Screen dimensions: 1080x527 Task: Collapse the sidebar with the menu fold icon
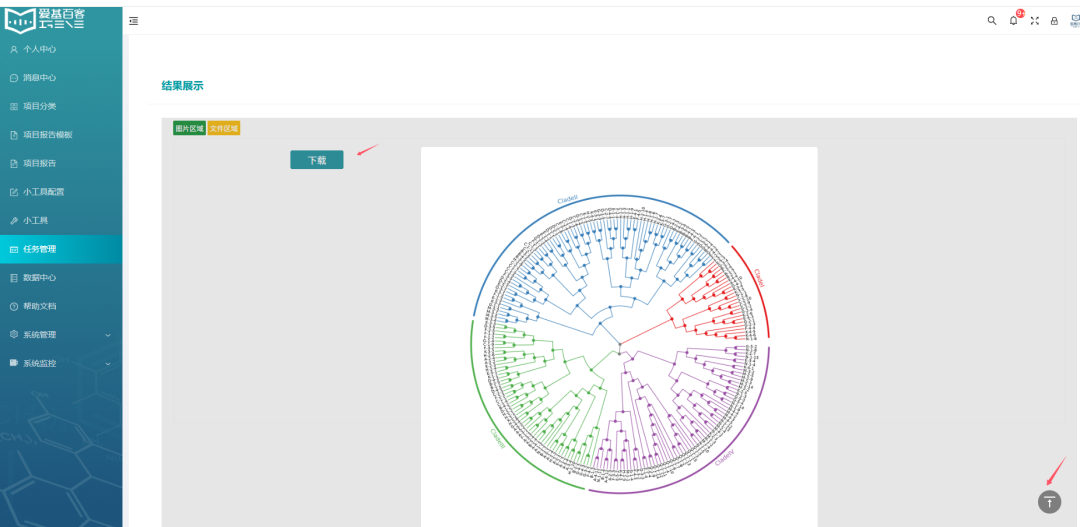(x=134, y=21)
